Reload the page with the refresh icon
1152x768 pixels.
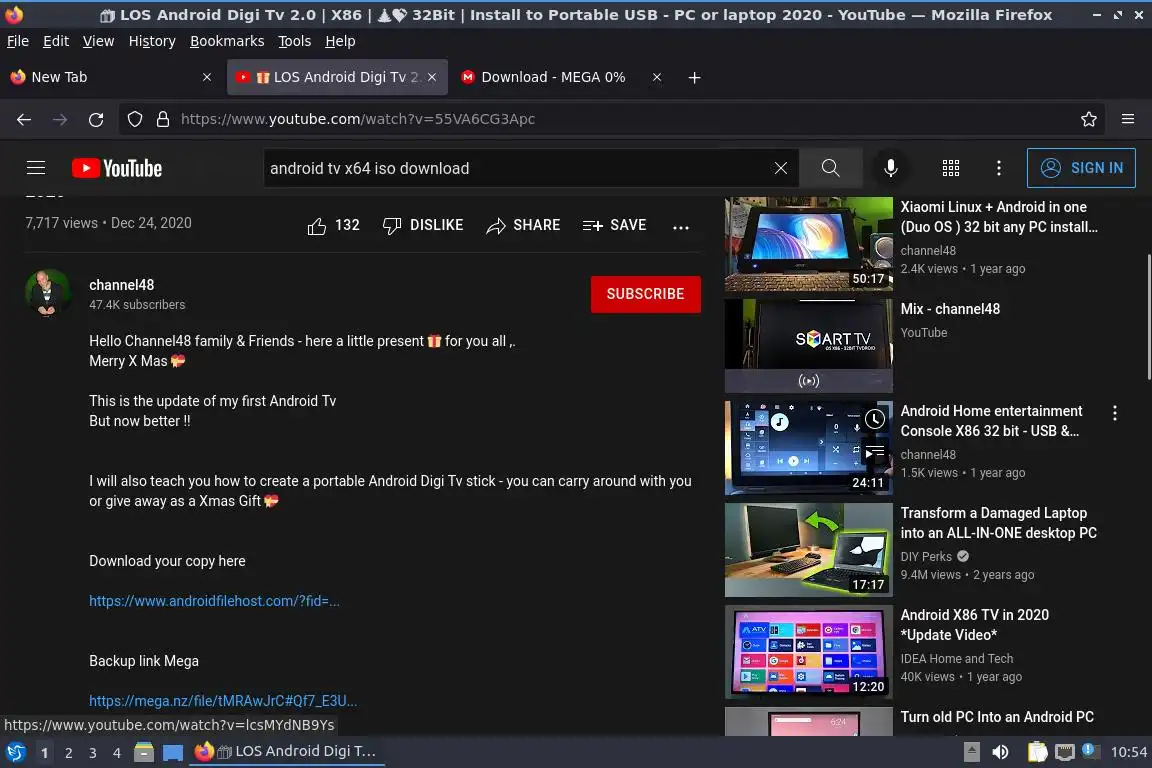(x=96, y=119)
